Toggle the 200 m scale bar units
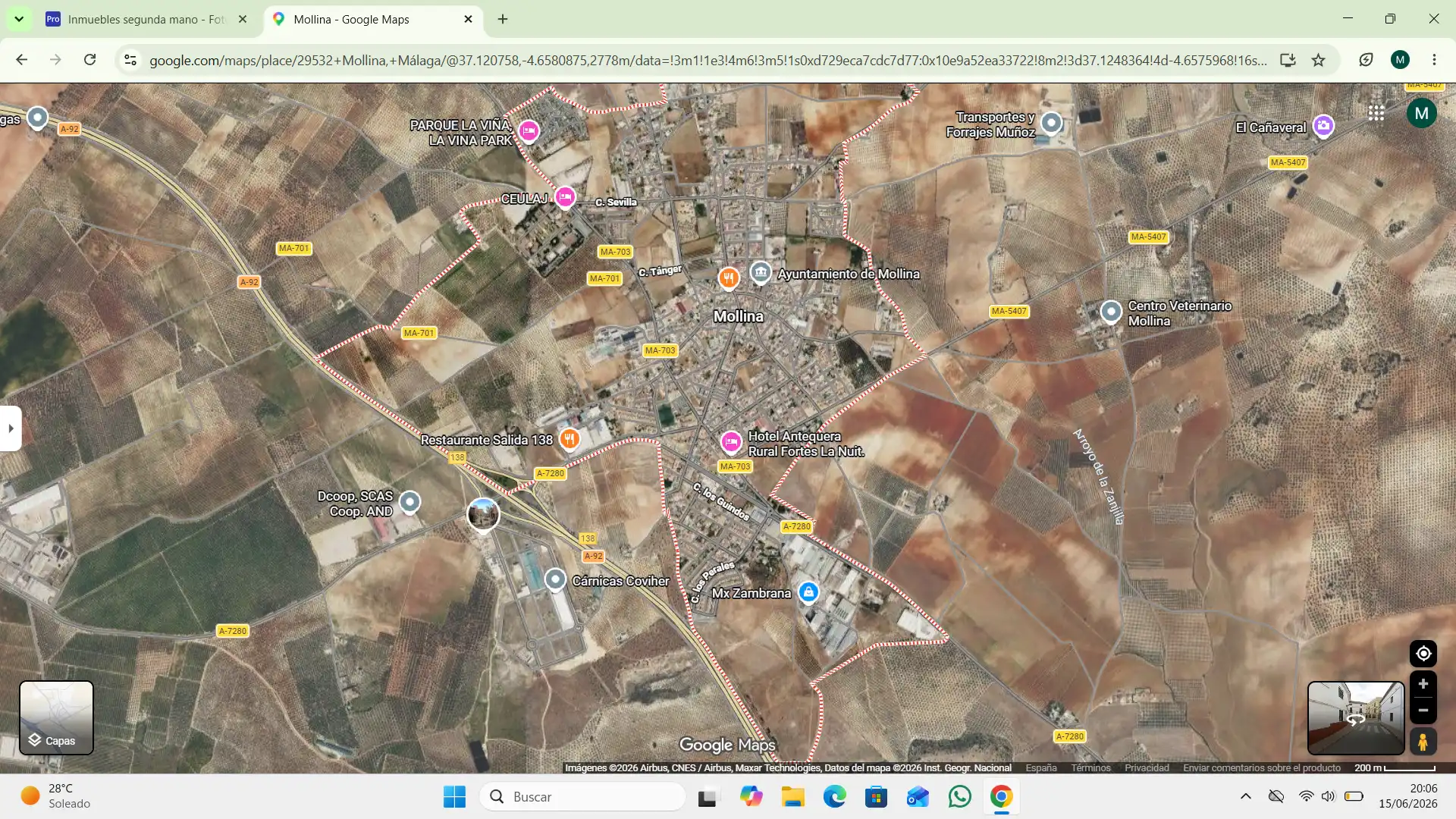The image size is (1456, 819). pos(1395,767)
